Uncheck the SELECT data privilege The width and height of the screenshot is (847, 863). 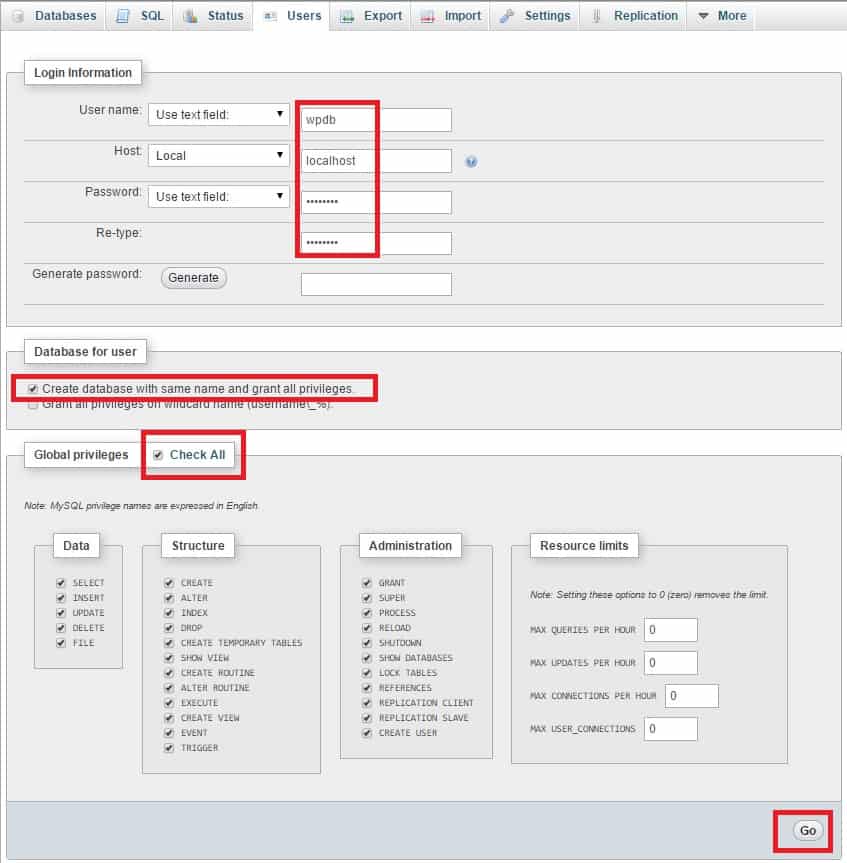[61, 583]
